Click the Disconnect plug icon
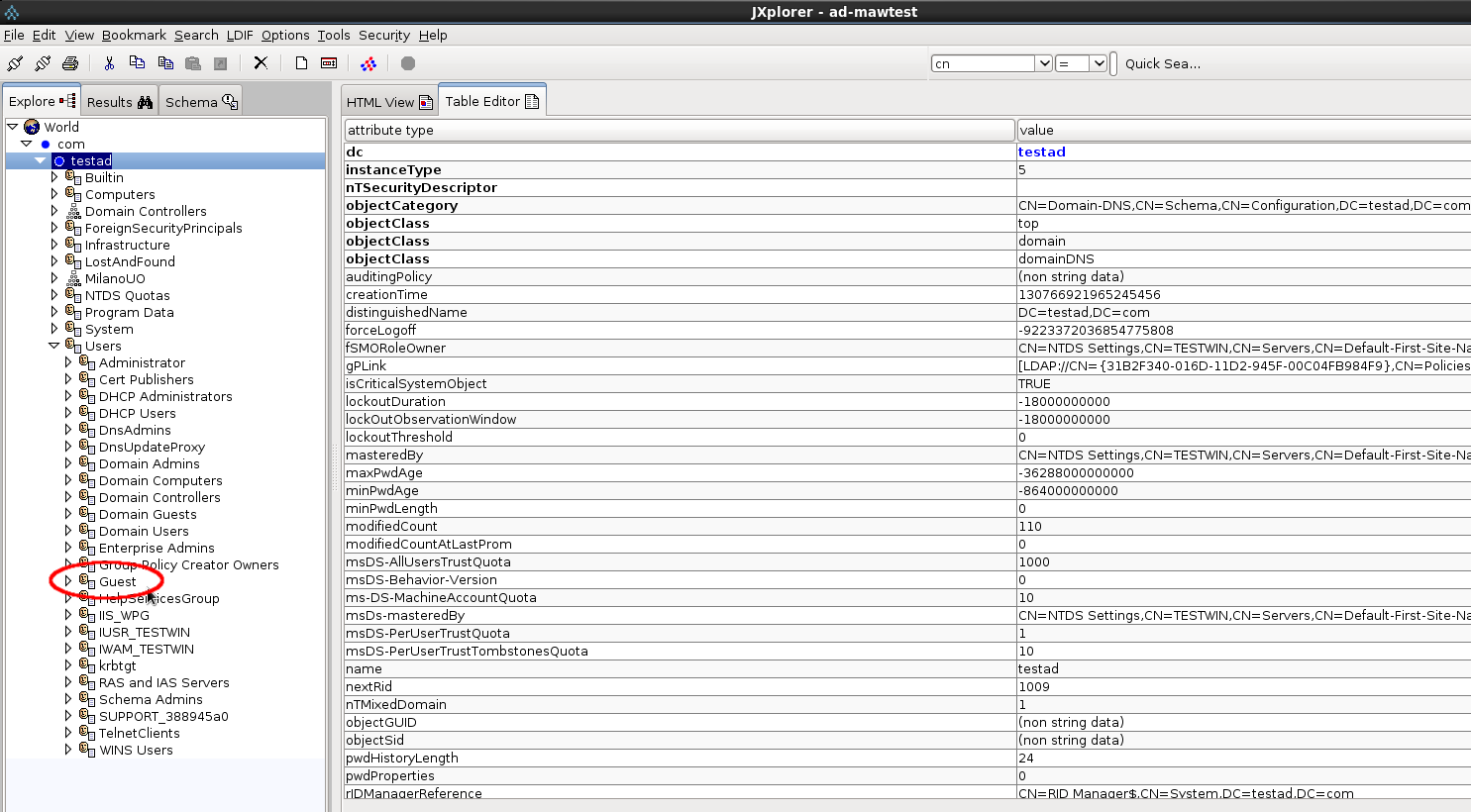Image resolution: width=1471 pixels, height=812 pixels. pos(43,63)
